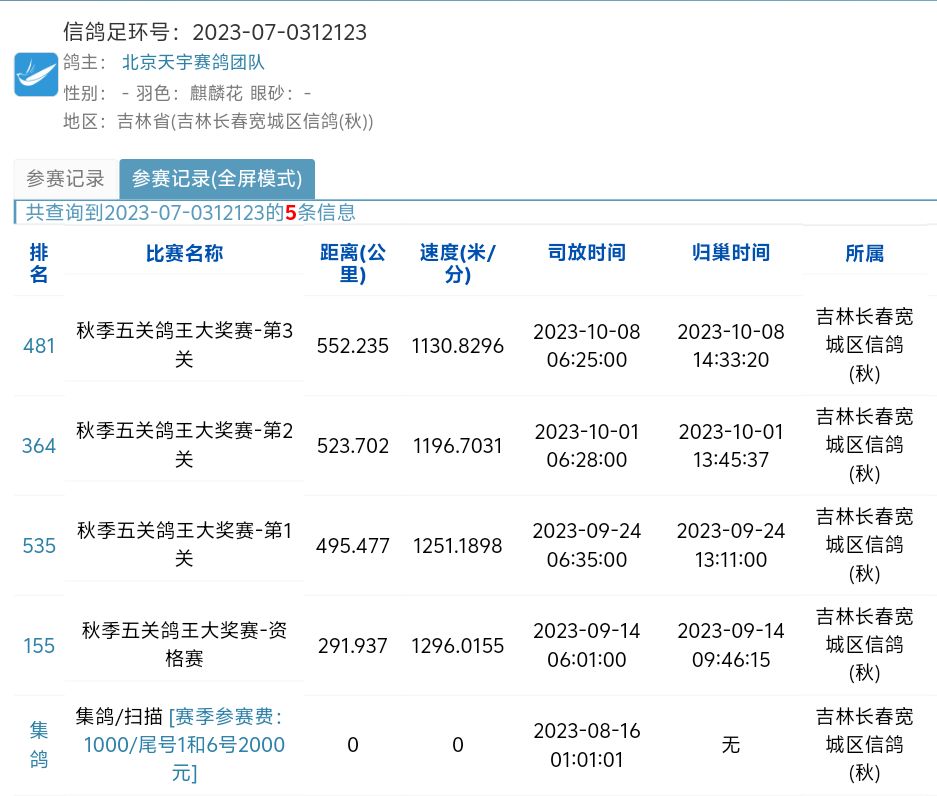The image size is (937, 796).
Task: Select the 参赛记录(全屏模式) tab
Action: (x=217, y=179)
